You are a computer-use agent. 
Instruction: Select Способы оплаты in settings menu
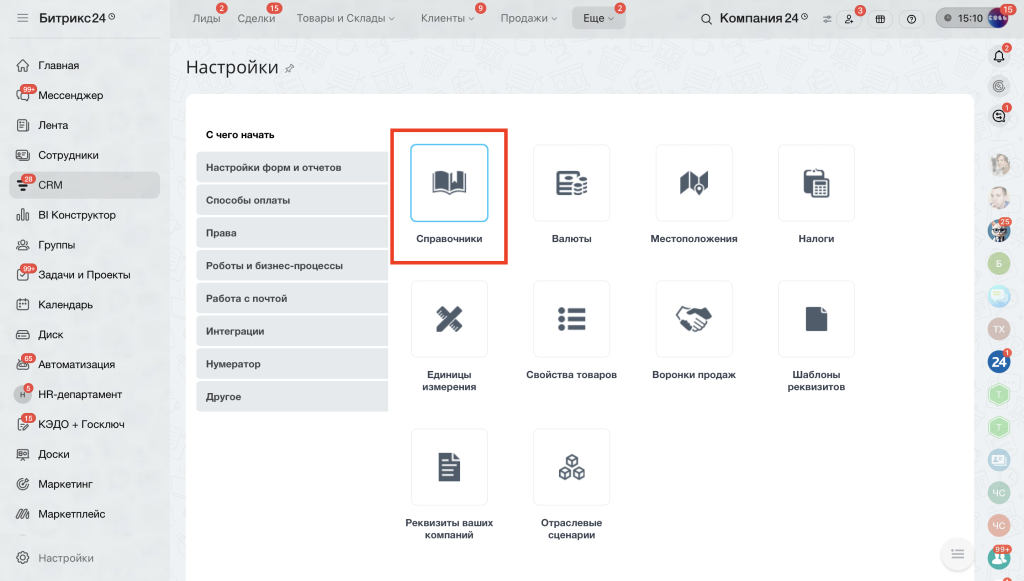point(292,200)
